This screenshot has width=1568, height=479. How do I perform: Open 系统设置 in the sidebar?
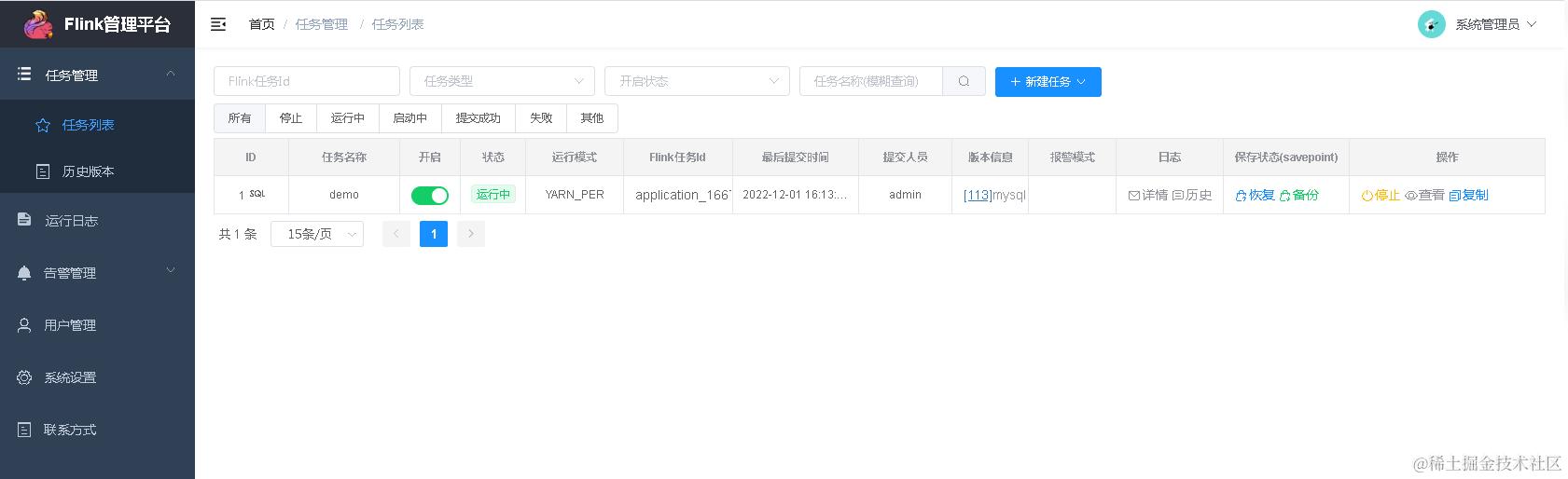(97, 377)
